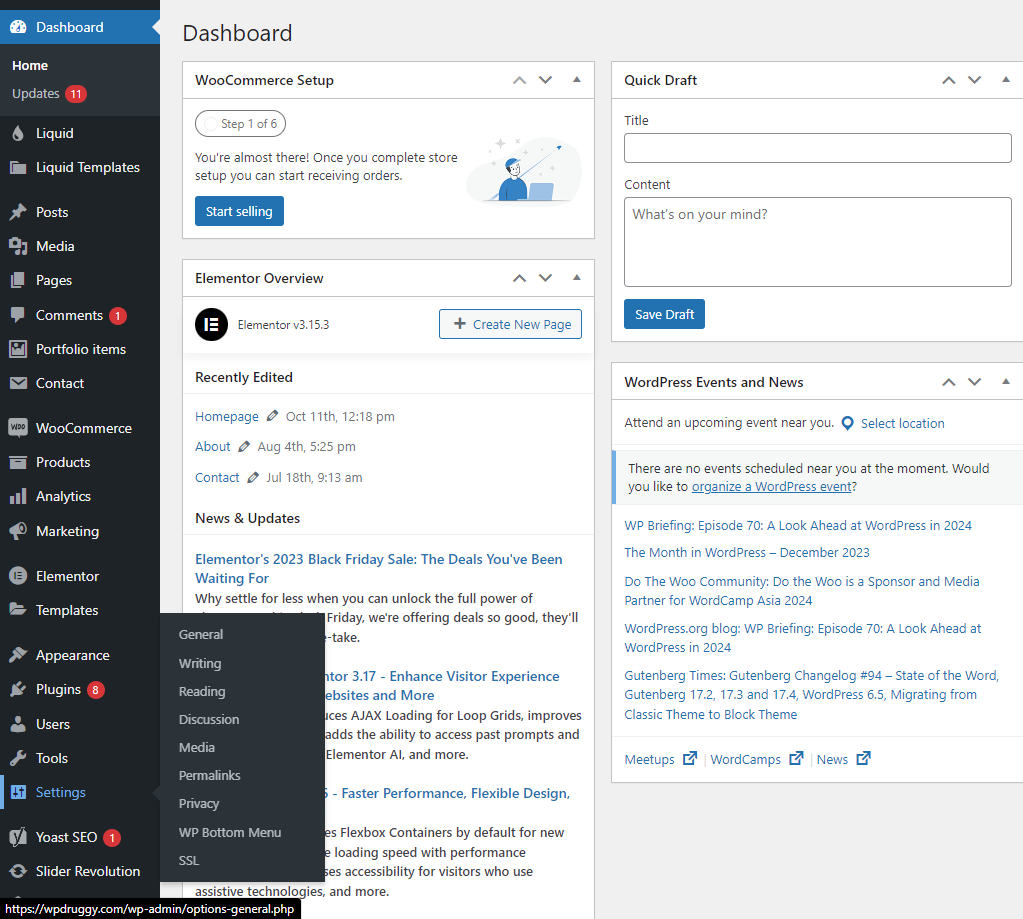This screenshot has width=1023, height=919.
Task: Collapse the Quick Draft panel
Action: [1006, 80]
